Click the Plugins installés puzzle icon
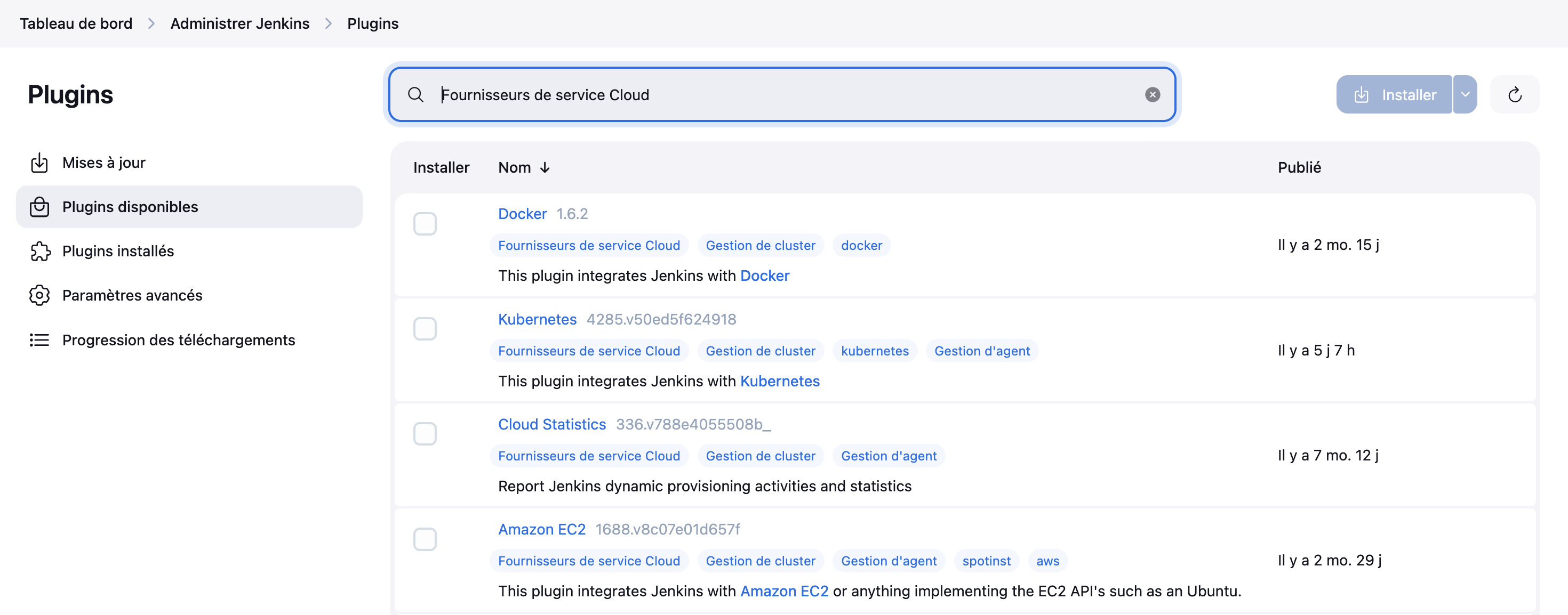Viewport: 1568px width, 615px height. click(x=39, y=251)
